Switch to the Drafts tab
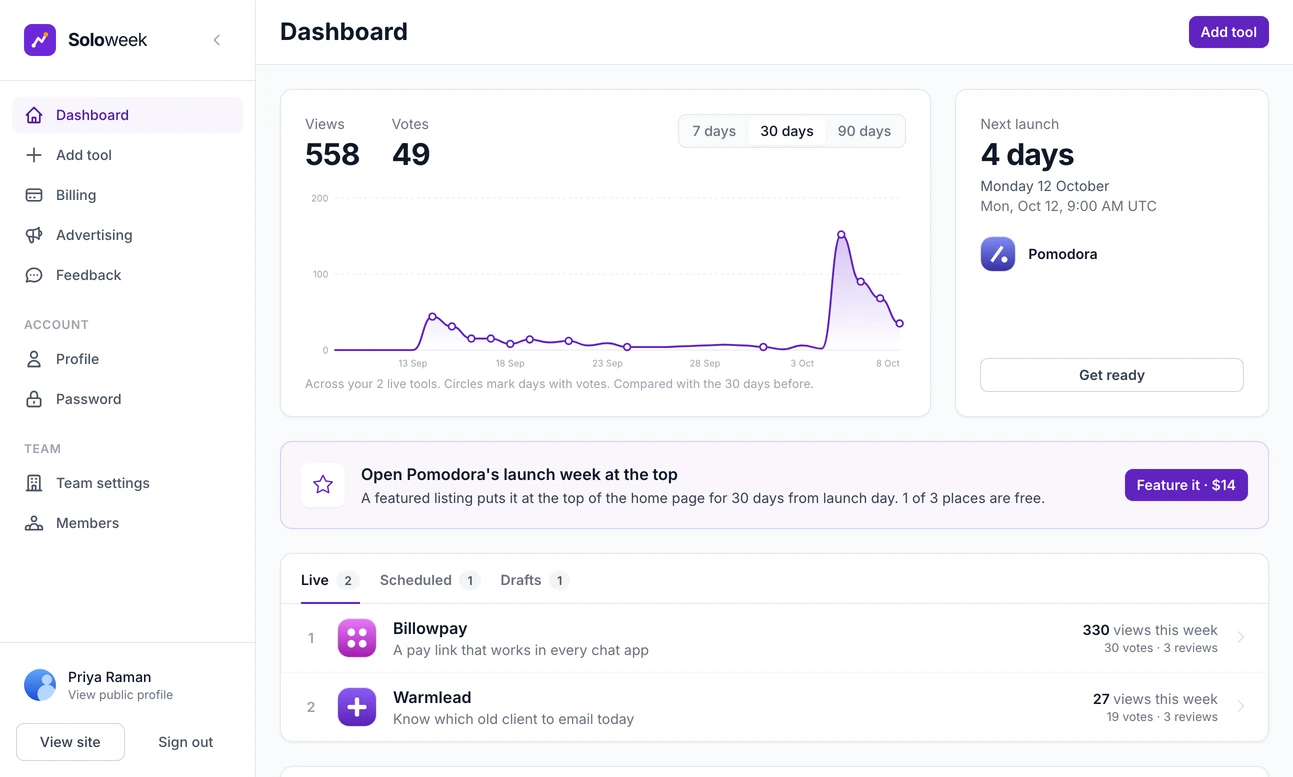Image resolution: width=1293 pixels, height=777 pixels. 535,580
